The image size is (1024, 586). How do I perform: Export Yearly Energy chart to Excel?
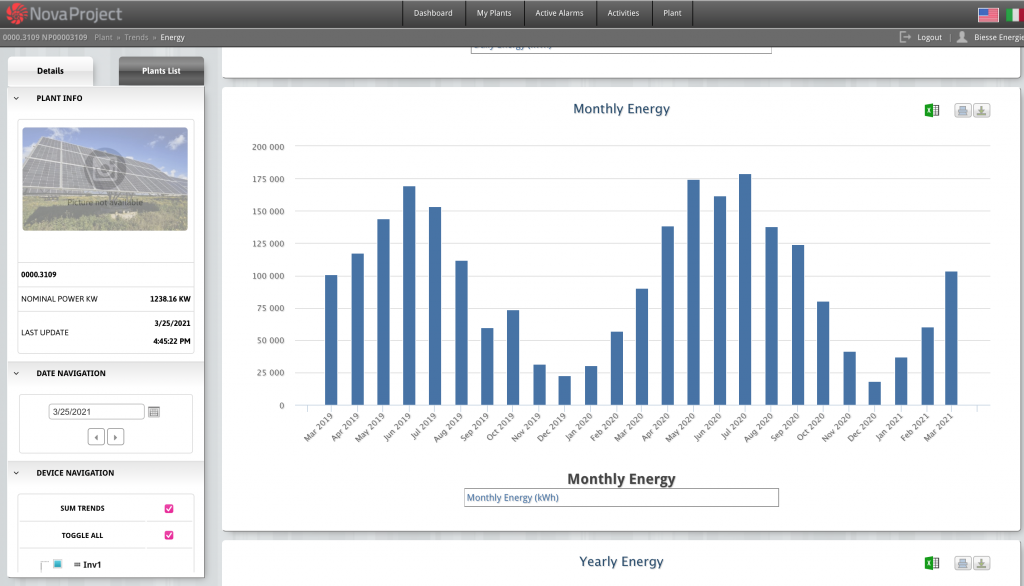click(x=932, y=562)
